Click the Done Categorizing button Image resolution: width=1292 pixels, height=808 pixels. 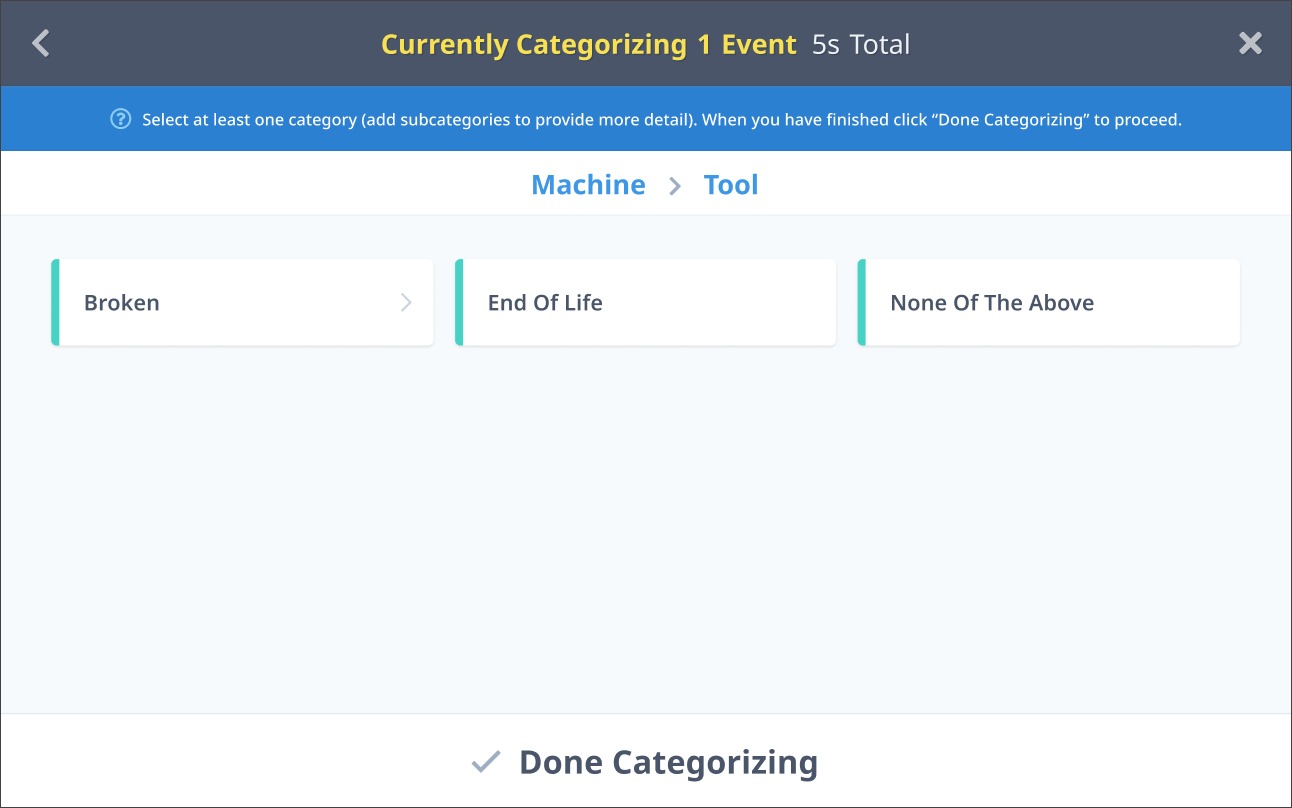[x=645, y=762]
